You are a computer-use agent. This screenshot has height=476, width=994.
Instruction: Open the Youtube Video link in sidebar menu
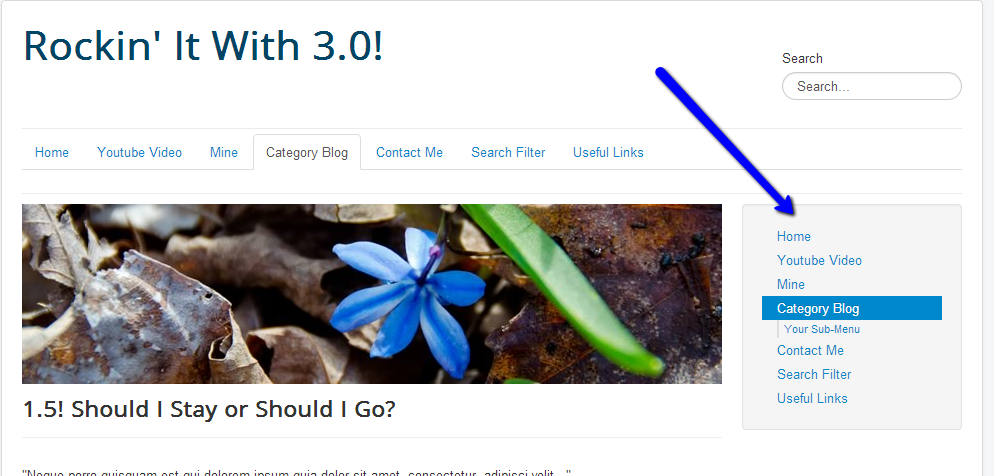click(819, 261)
